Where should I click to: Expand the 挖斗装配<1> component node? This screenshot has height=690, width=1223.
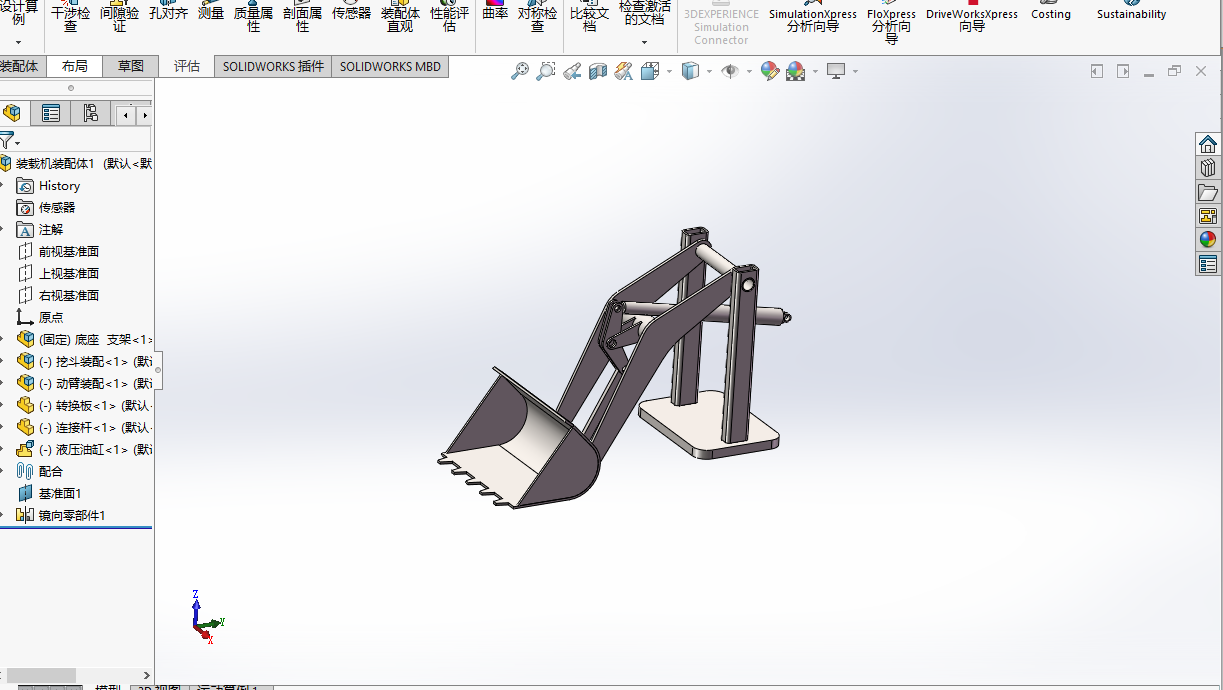pos(3,362)
